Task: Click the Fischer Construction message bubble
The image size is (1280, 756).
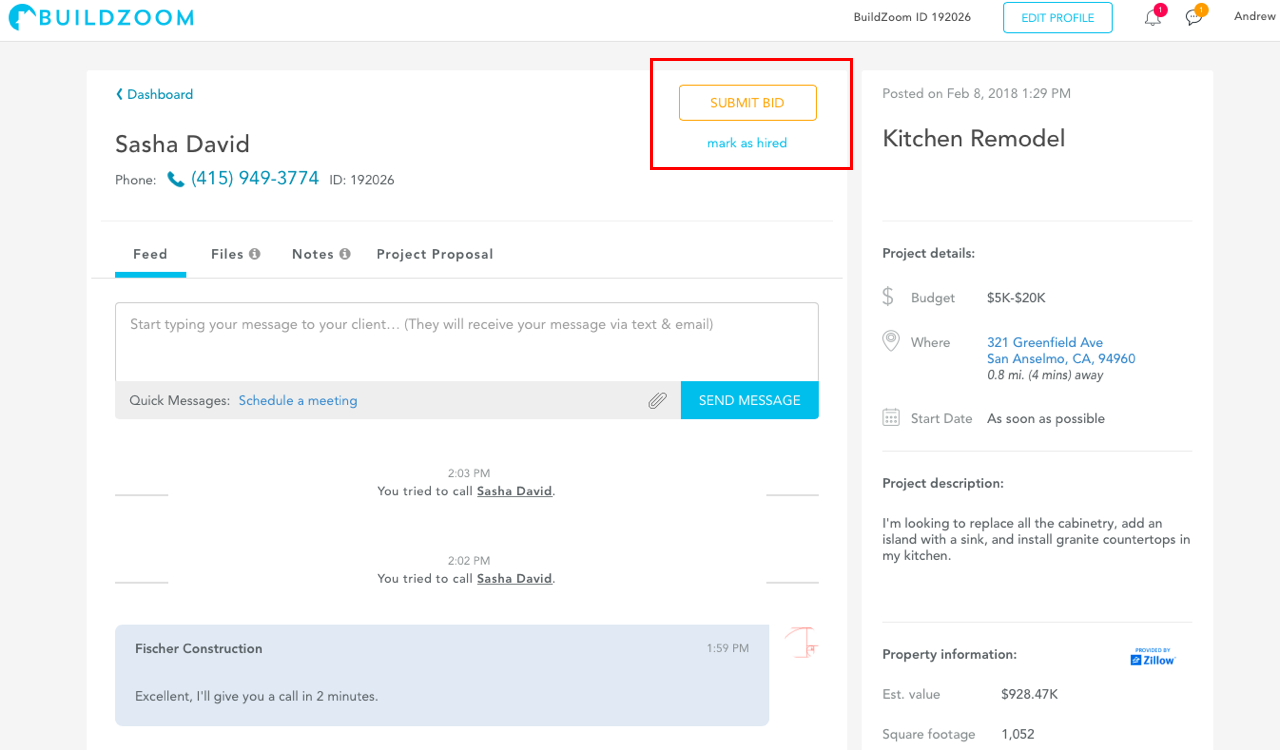Action: [x=442, y=675]
